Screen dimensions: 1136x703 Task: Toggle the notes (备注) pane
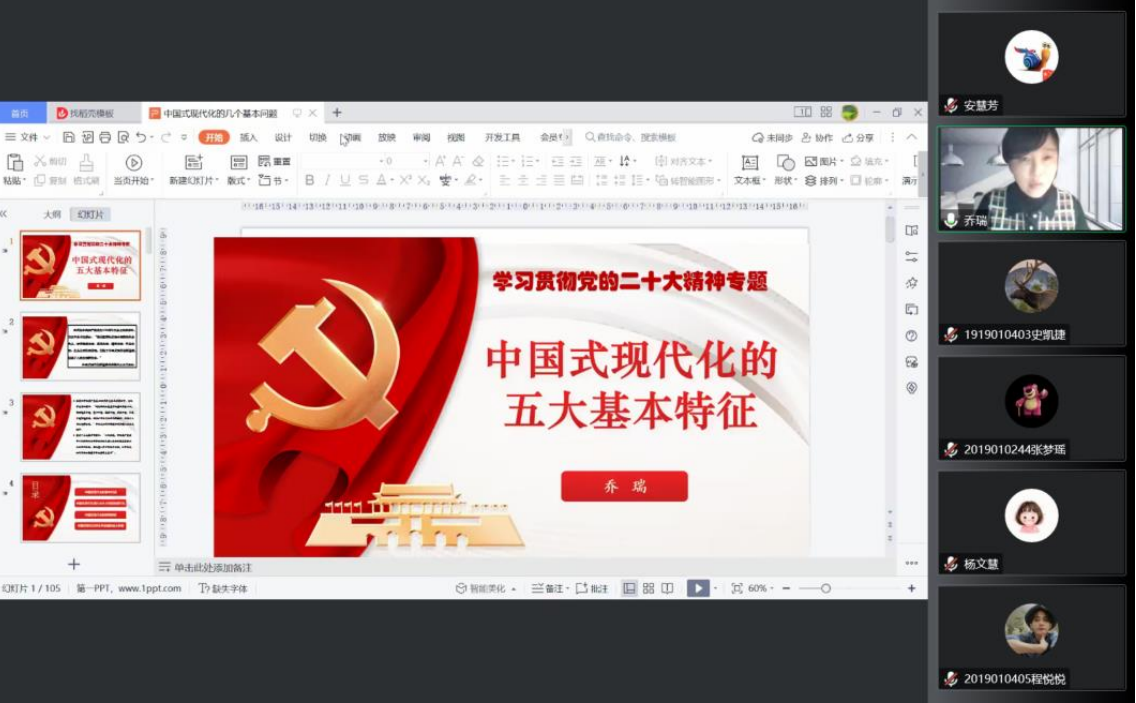pos(548,589)
